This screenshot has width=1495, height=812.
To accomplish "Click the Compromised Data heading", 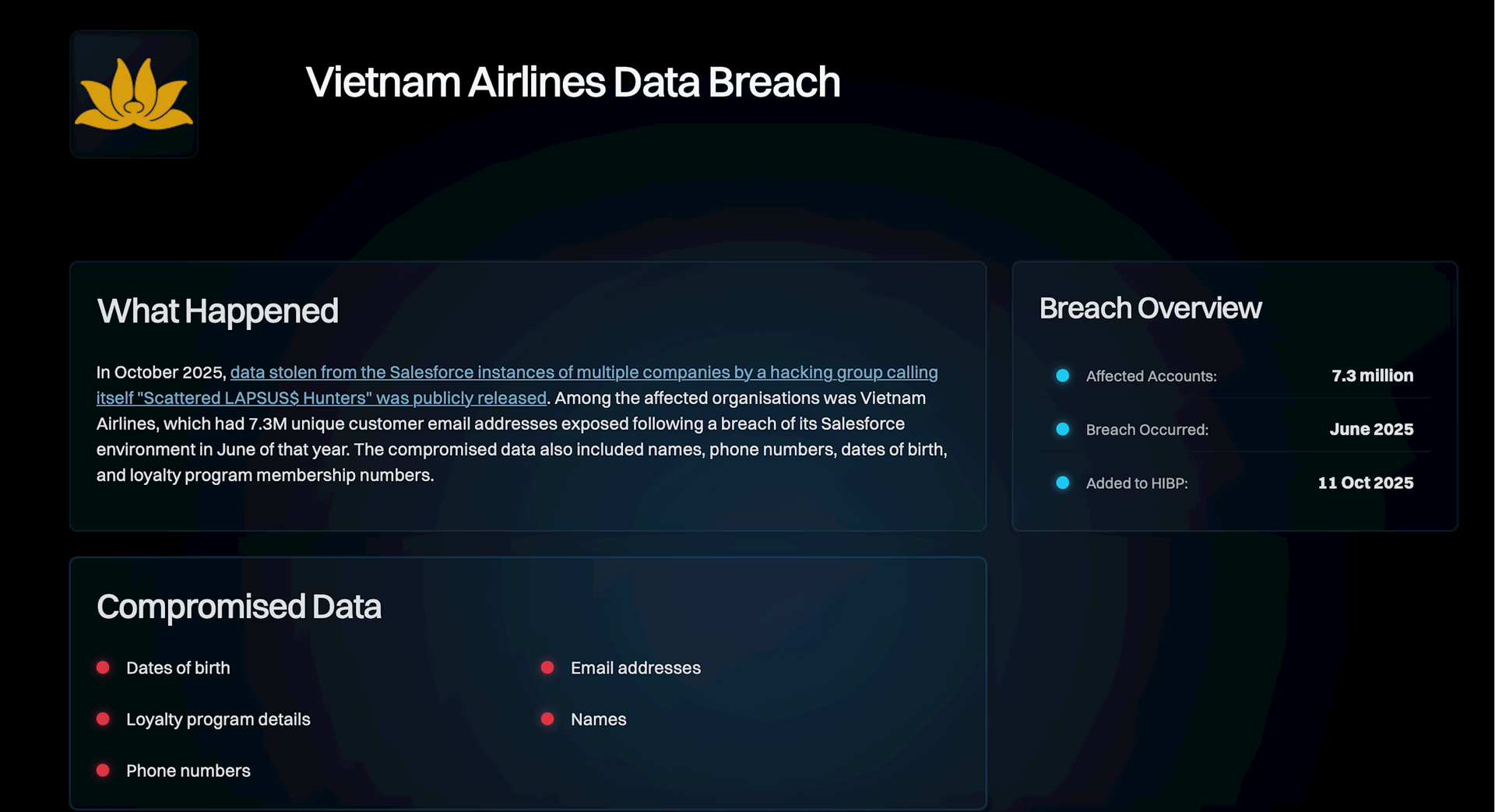I will [x=238, y=606].
